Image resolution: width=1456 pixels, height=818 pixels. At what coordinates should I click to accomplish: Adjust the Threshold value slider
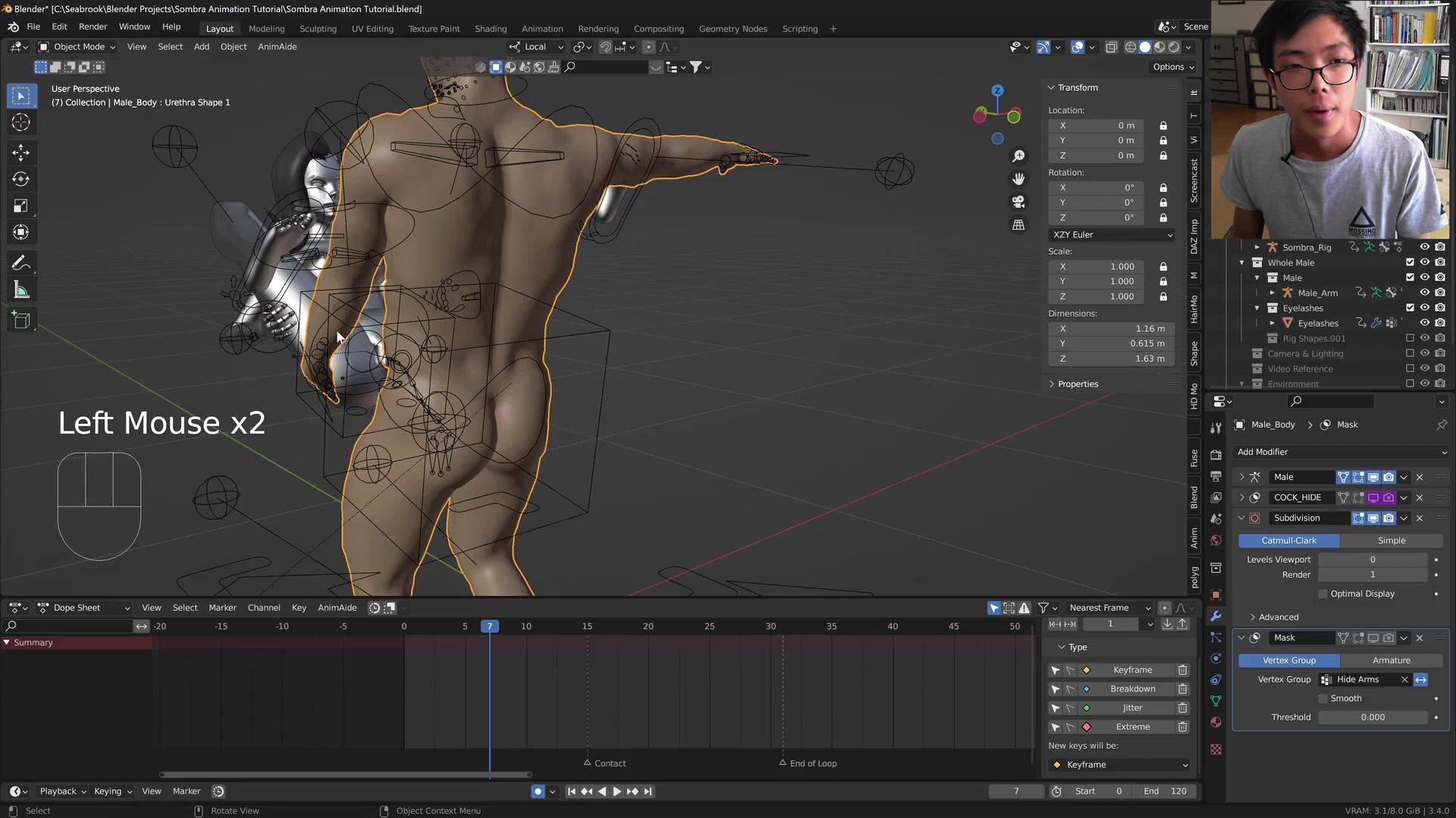pos(1372,717)
